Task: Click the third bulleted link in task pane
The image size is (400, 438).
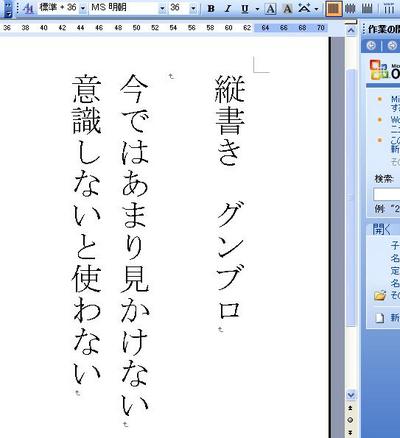Action: [395, 144]
